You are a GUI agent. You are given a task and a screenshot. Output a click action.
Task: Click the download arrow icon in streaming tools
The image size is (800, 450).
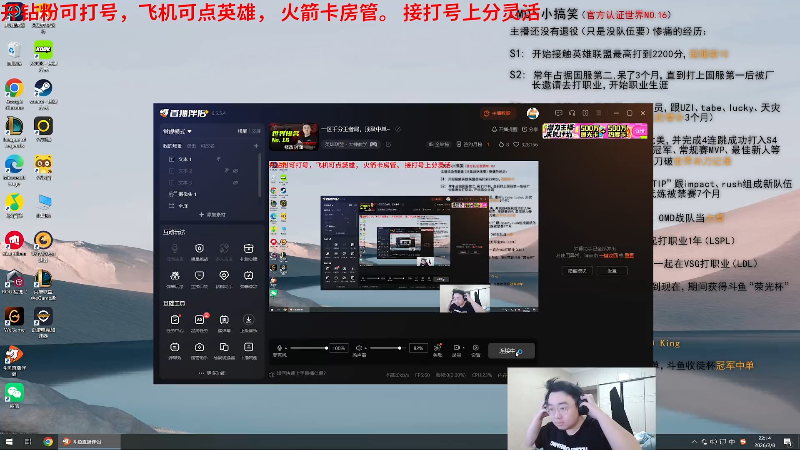pos(248,319)
